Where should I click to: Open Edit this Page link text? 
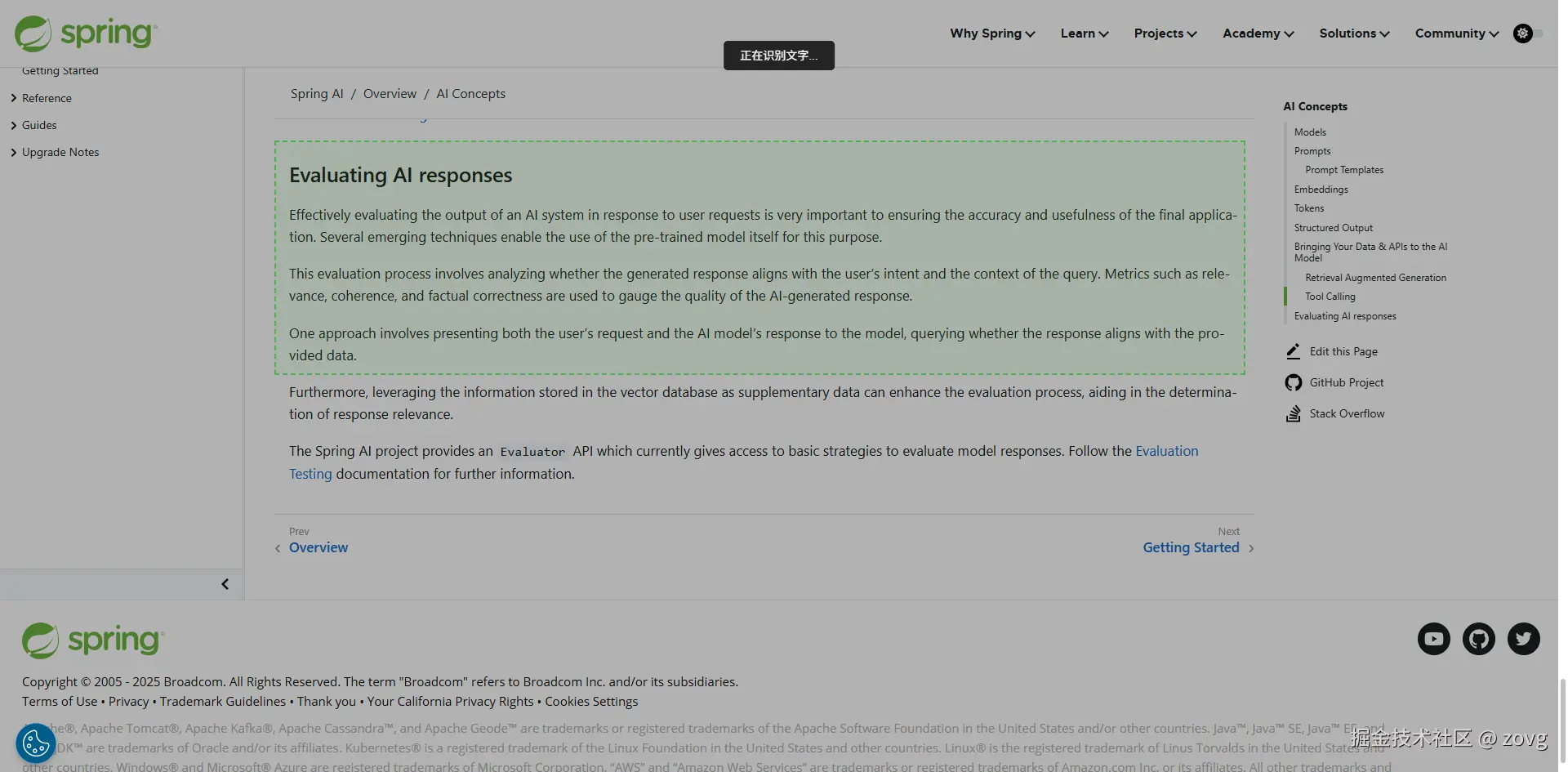(x=1343, y=351)
